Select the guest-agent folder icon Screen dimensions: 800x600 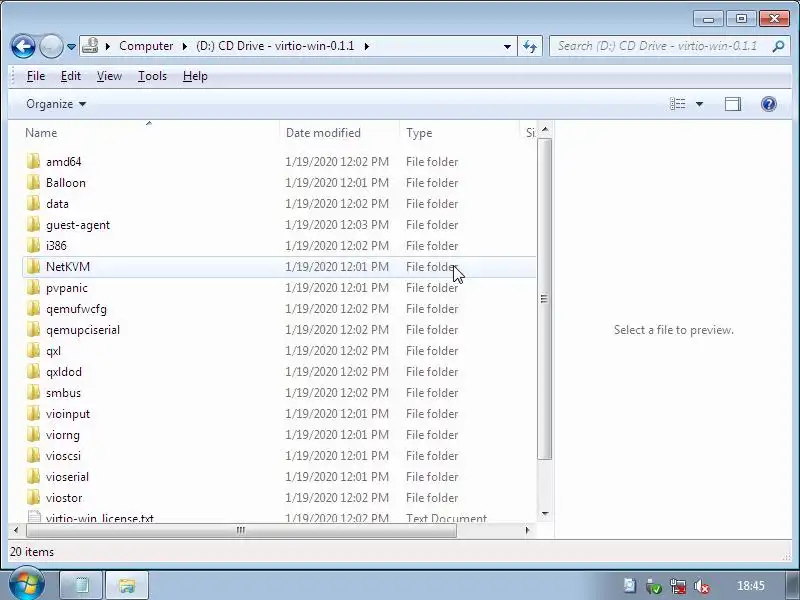pos(33,224)
